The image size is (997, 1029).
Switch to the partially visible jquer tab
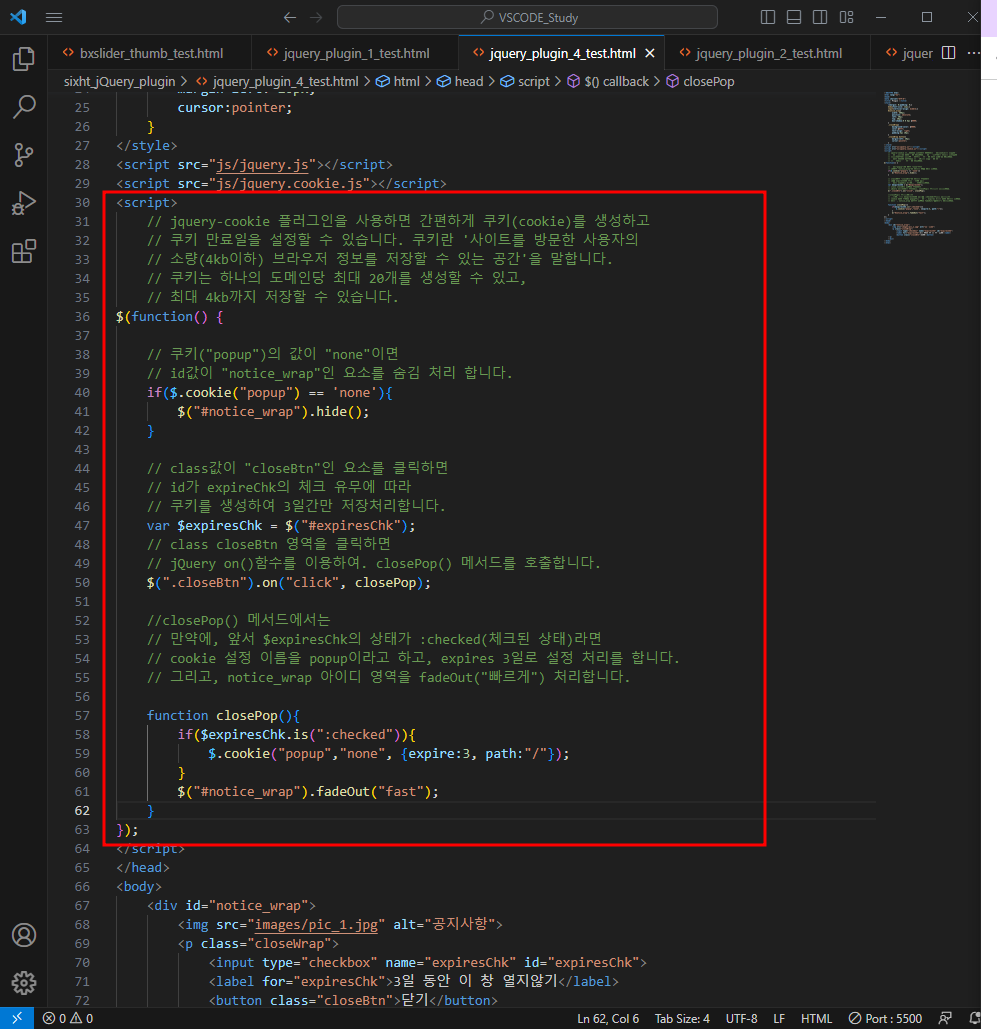click(909, 53)
